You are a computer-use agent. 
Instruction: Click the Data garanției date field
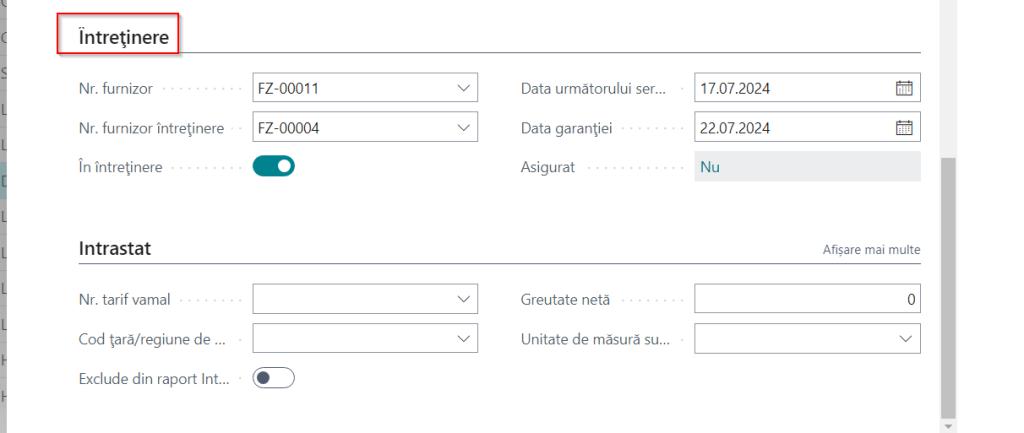click(x=790, y=128)
